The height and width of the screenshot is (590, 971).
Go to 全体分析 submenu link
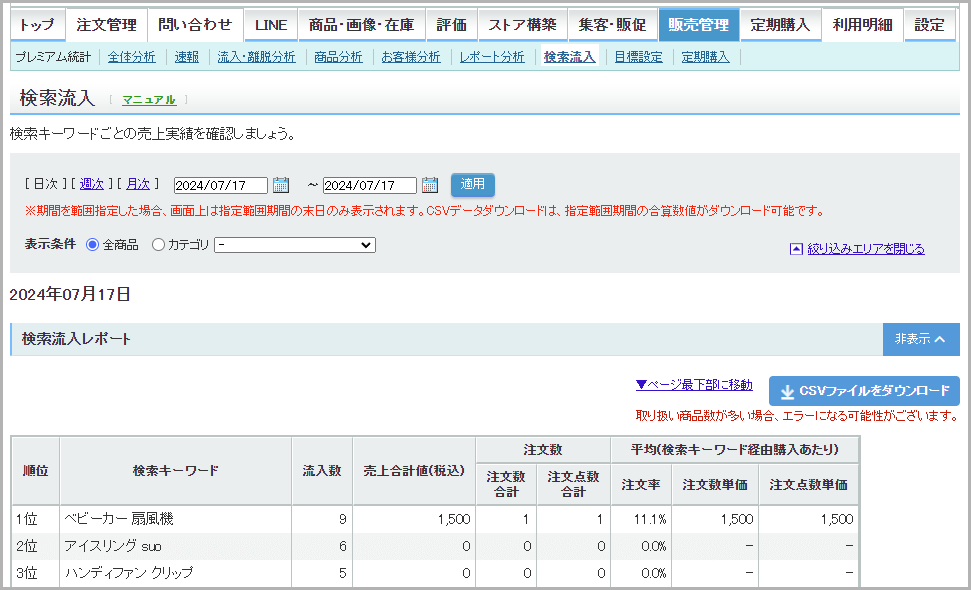point(131,57)
